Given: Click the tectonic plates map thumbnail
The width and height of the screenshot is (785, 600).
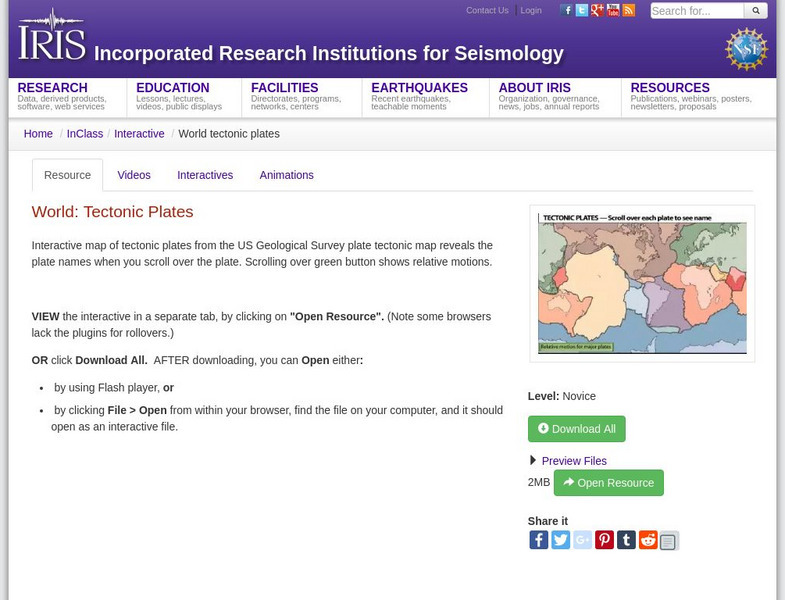Looking at the screenshot, I should pyautogui.click(x=641, y=283).
